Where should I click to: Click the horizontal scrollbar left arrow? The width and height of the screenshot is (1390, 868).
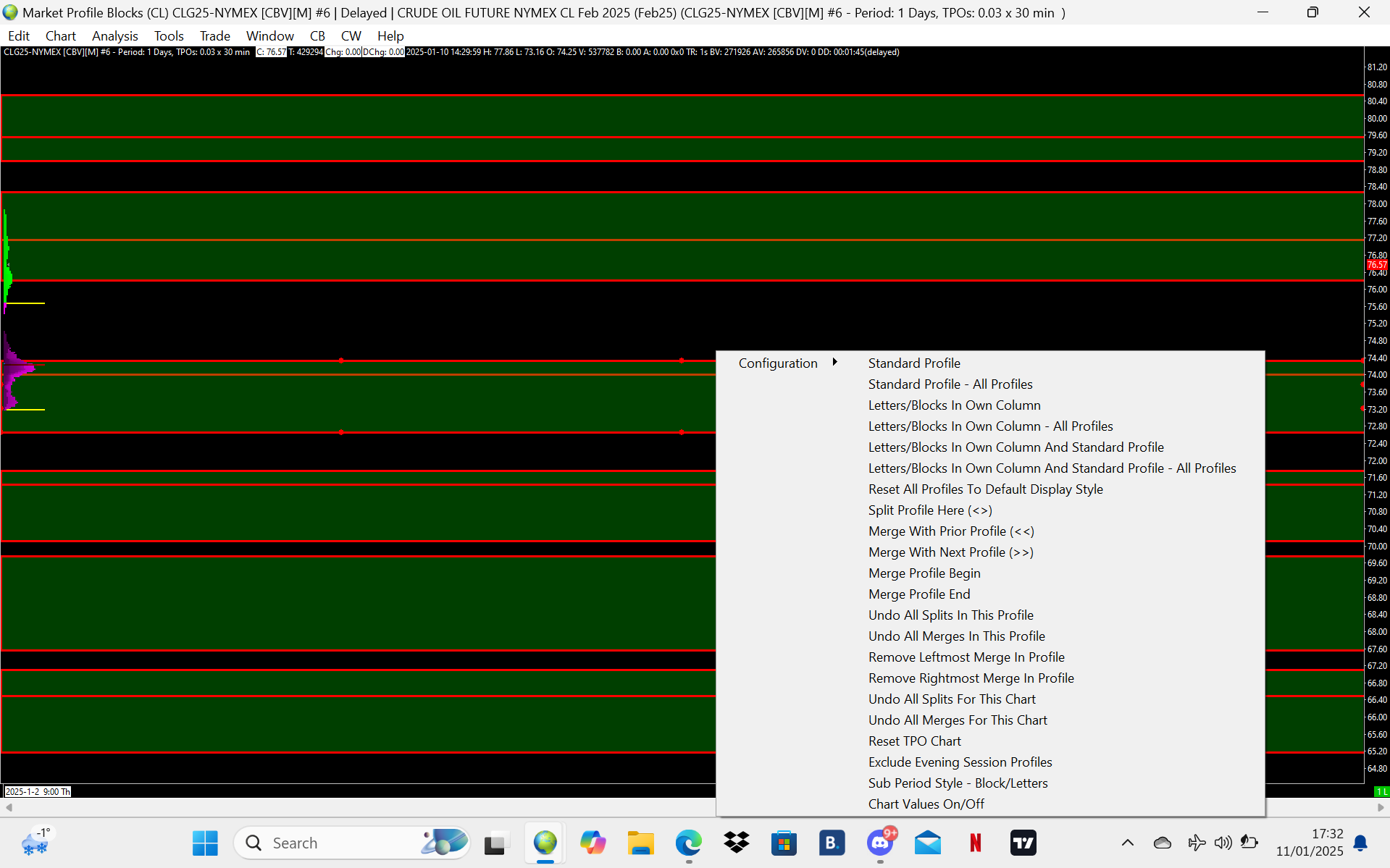(9, 807)
